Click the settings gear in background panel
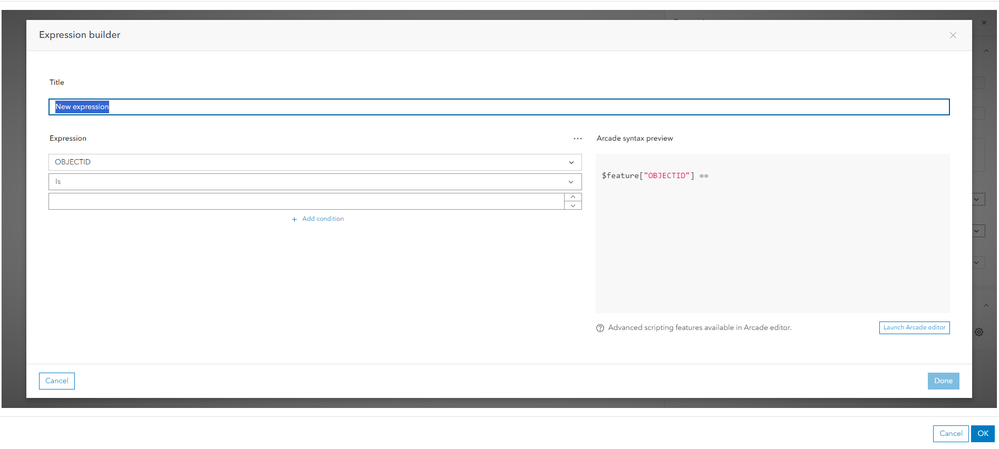This screenshot has height=449, width=999. pos(979,332)
